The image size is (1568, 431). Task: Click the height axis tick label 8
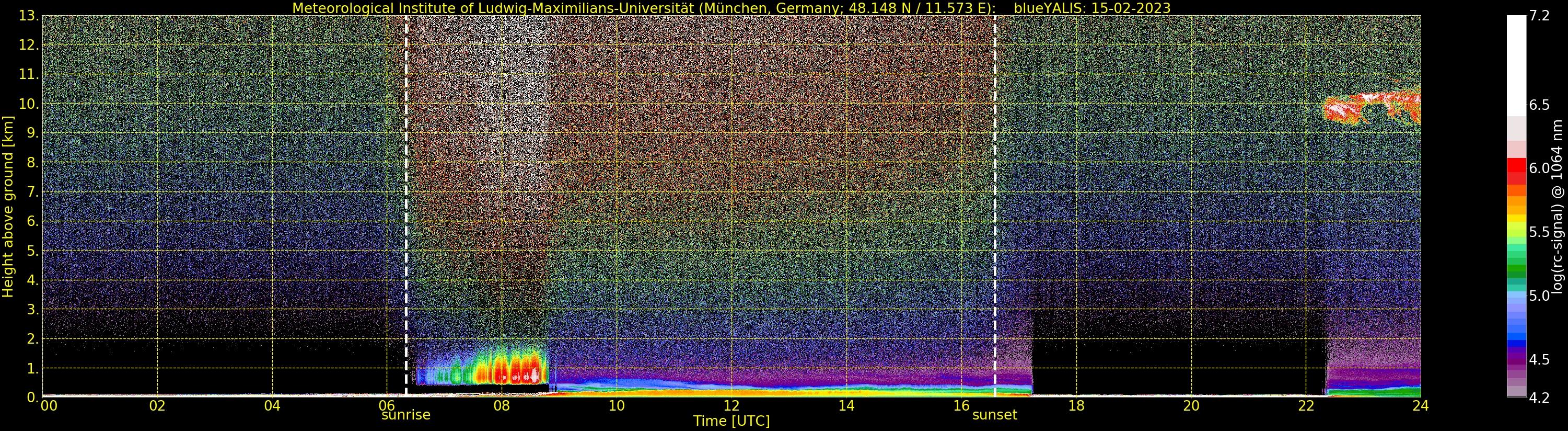coord(33,163)
